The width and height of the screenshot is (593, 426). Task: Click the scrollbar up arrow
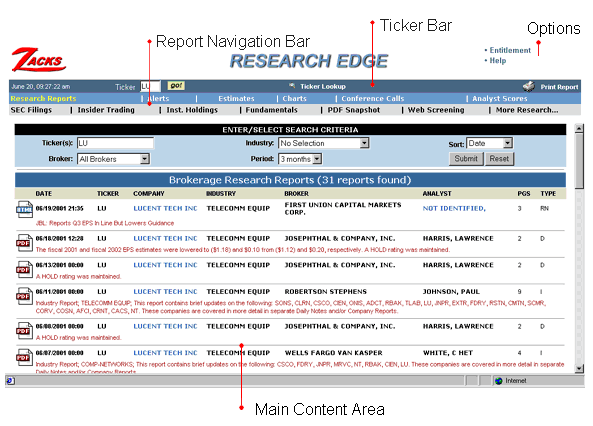[x=579, y=128]
